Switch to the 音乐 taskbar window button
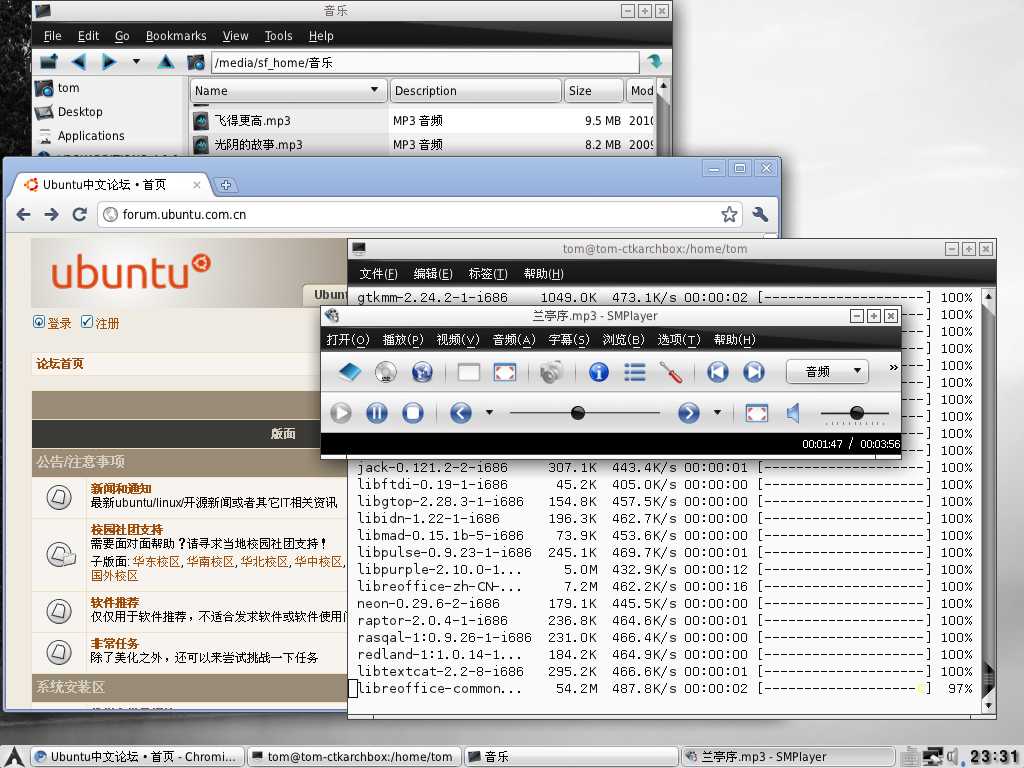 click(569, 757)
